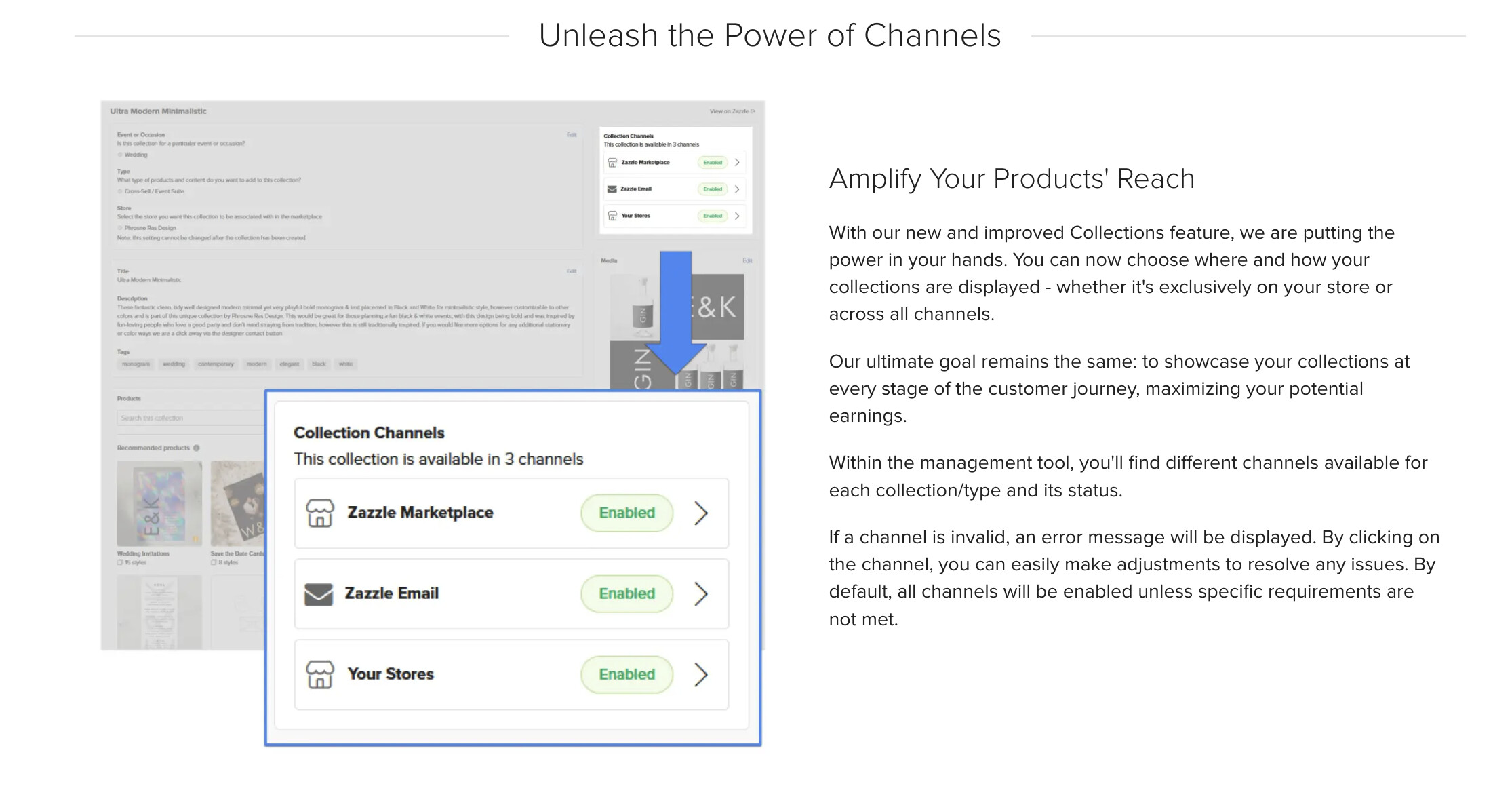Click small panel's Enabled badge for Zazzle Email
Image resolution: width=1512 pixels, height=799 pixels.
(713, 189)
